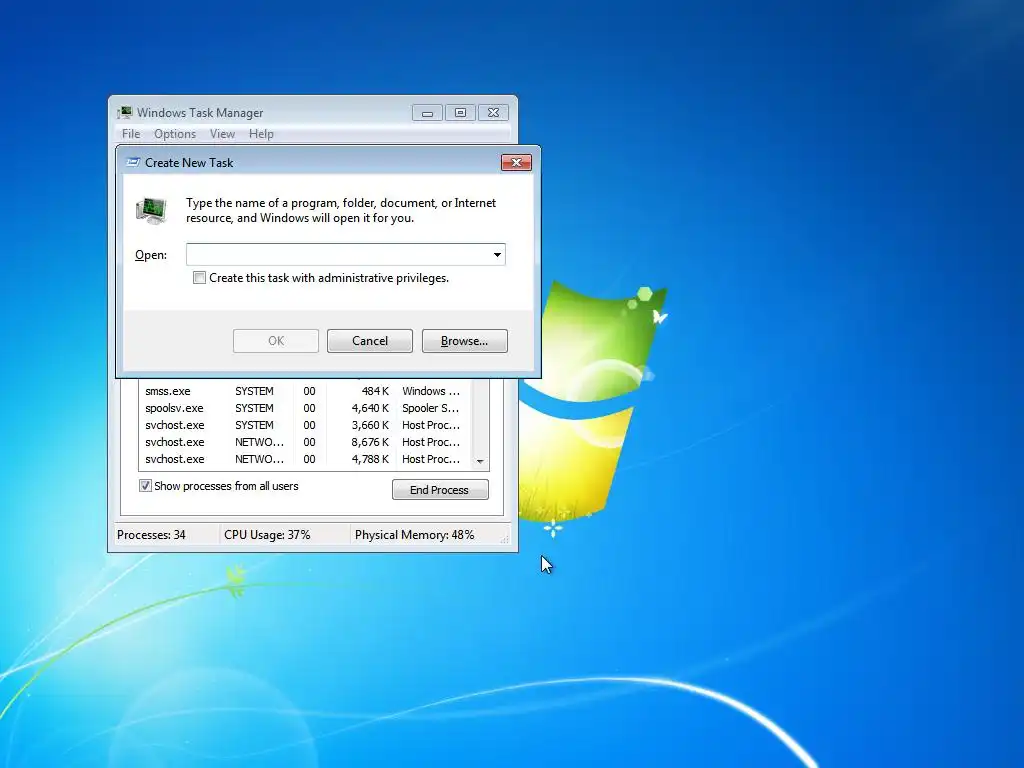Enable create task with administrative privileges
Image resolution: width=1024 pixels, height=768 pixels.
coord(199,278)
